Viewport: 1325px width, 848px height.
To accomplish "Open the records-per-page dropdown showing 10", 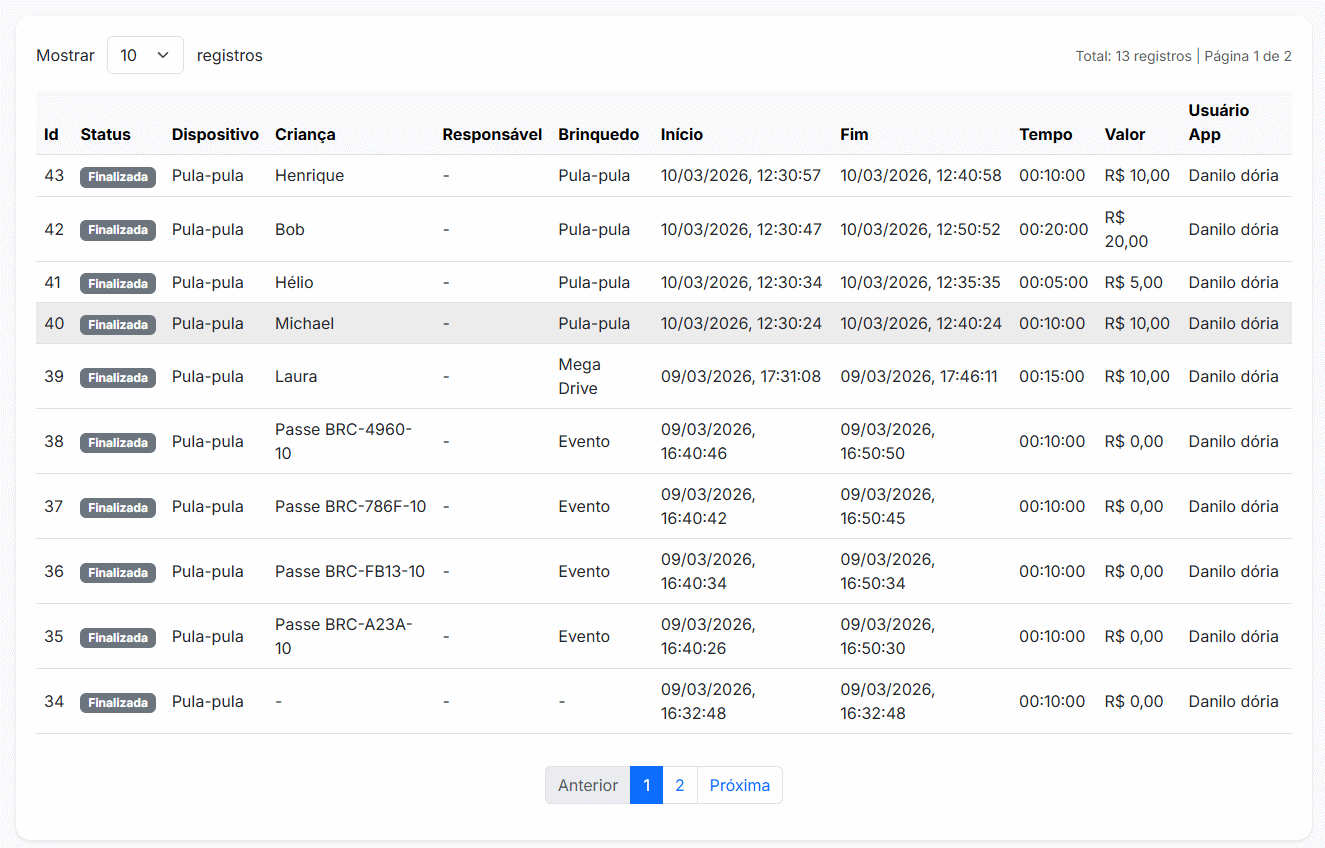I will tap(145, 55).
